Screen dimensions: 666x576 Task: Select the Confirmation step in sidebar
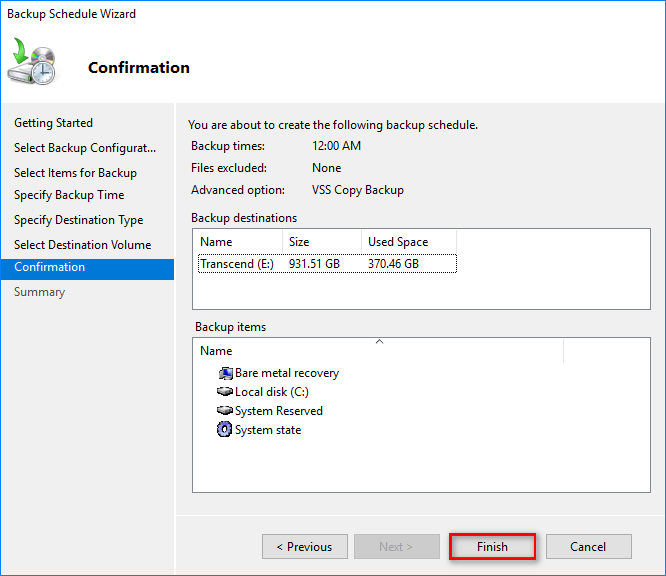click(x=87, y=267)
